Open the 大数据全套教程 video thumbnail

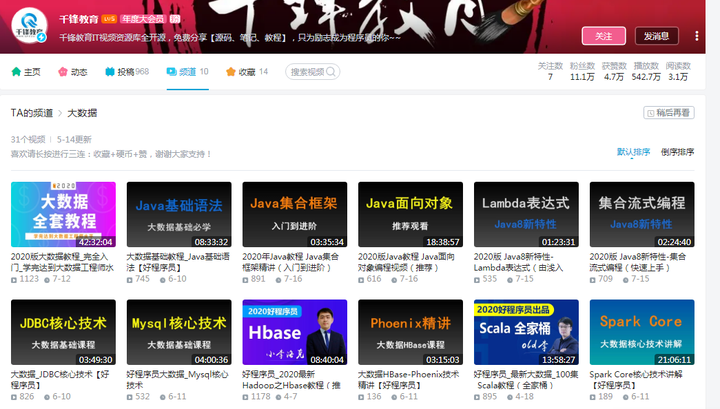coord(63,214)
